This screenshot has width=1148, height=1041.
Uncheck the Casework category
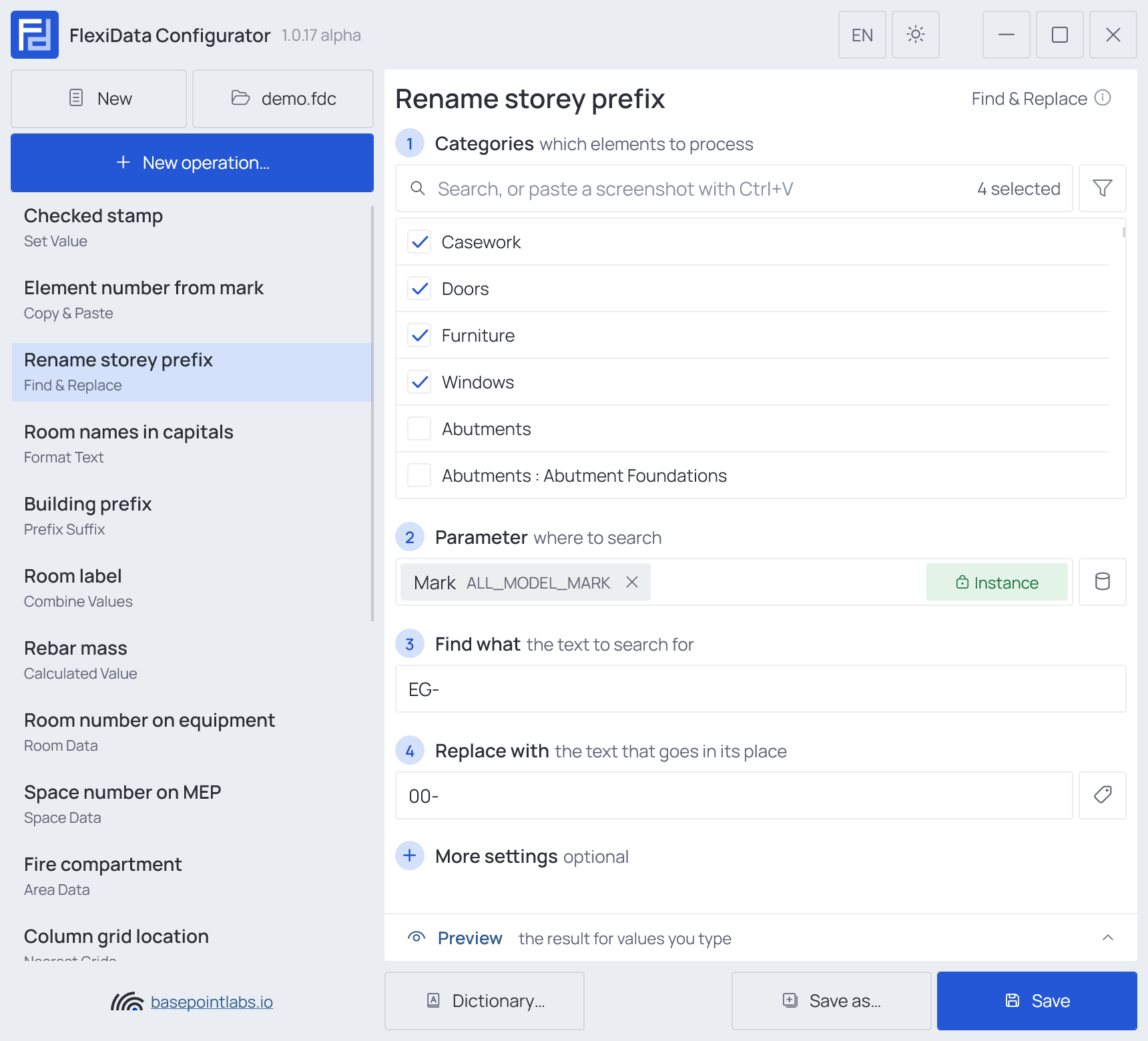pos(419,242)
